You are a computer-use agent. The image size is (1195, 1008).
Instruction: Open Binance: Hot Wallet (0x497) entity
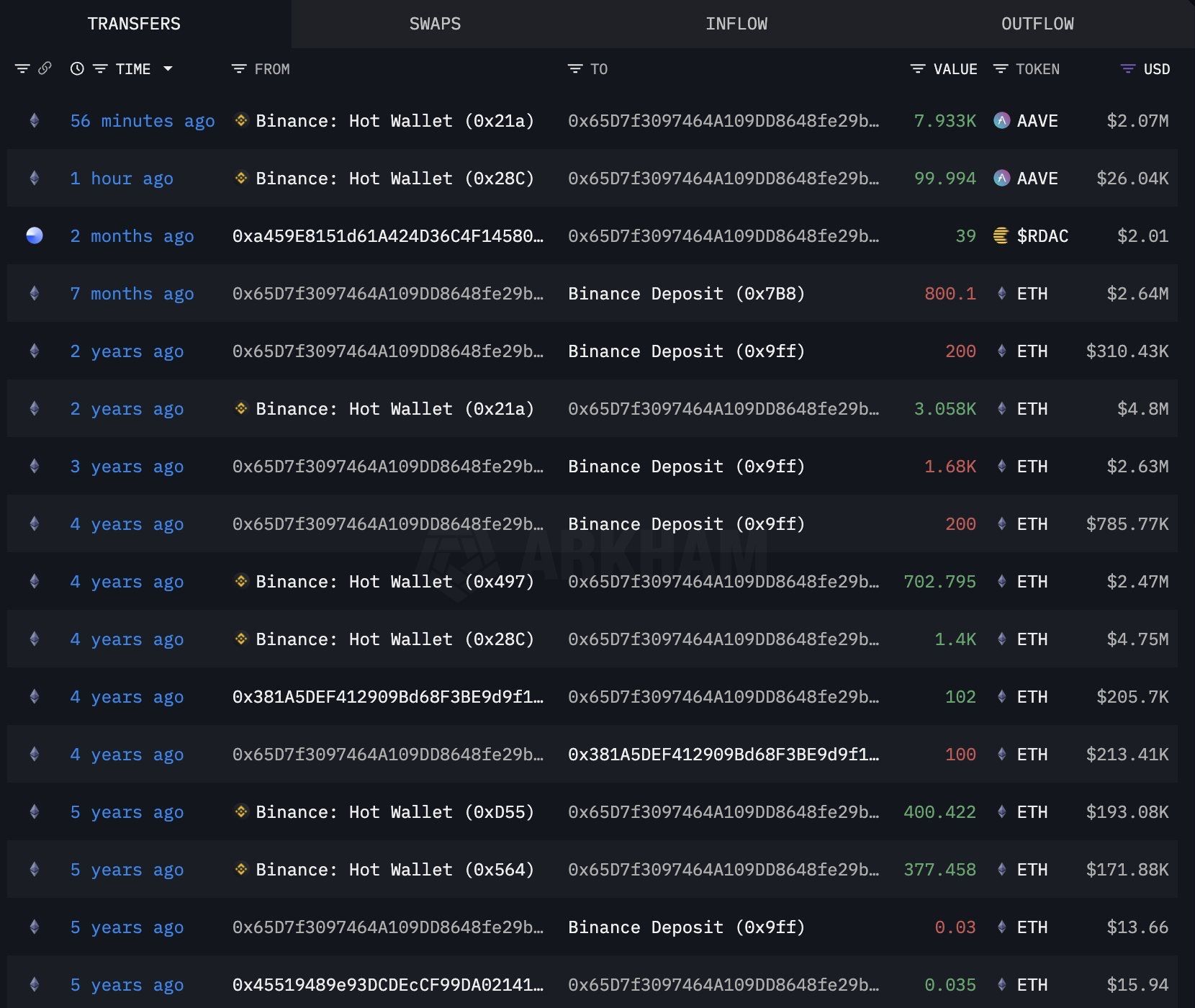[x=395, y=582]
